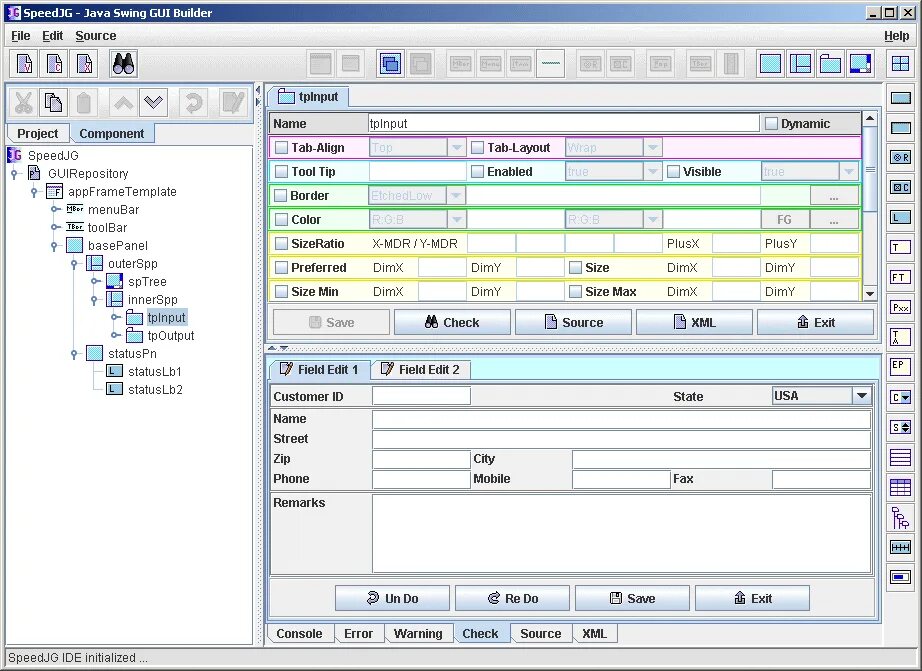Open the Tab-Align Top dropdown
Screen dimensions: 922x671
pos(456,148)
